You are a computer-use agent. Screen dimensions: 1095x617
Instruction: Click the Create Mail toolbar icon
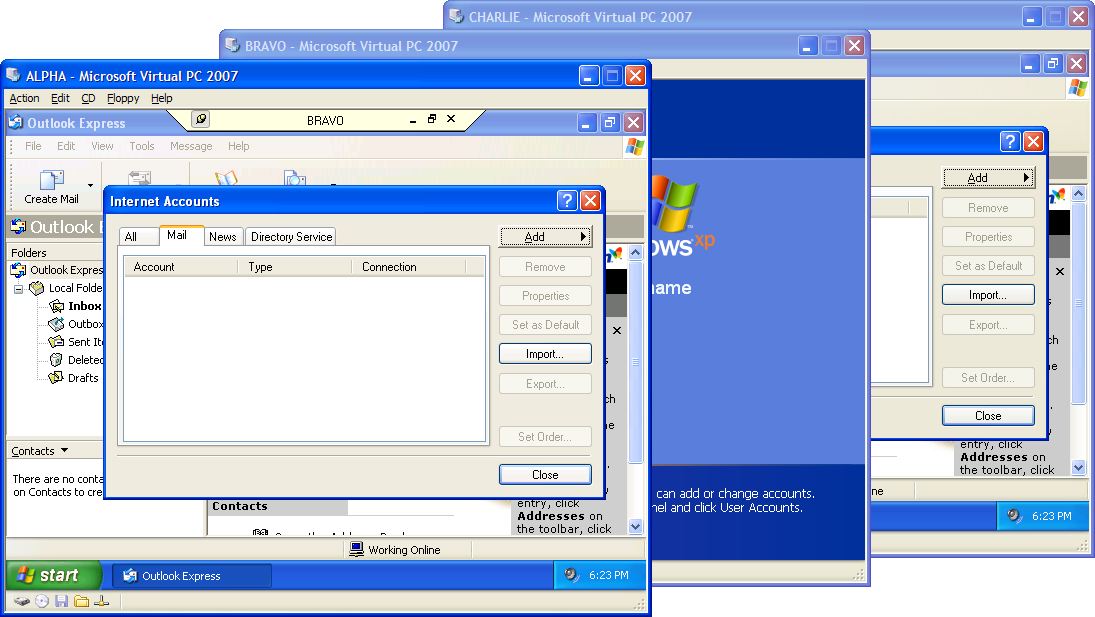click(x=51, y=181)
